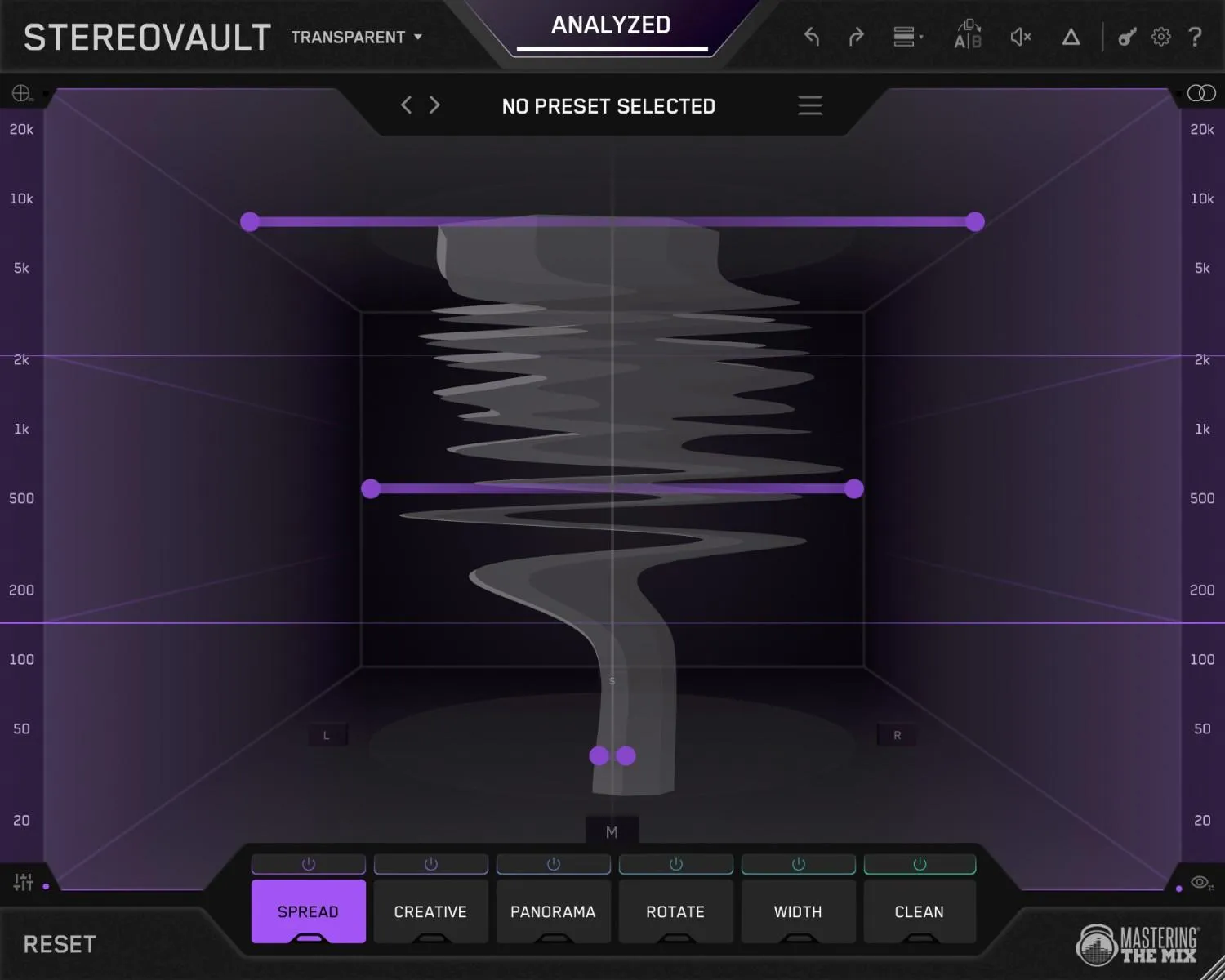Toggle the A|B comparison icon

point(968,34)
